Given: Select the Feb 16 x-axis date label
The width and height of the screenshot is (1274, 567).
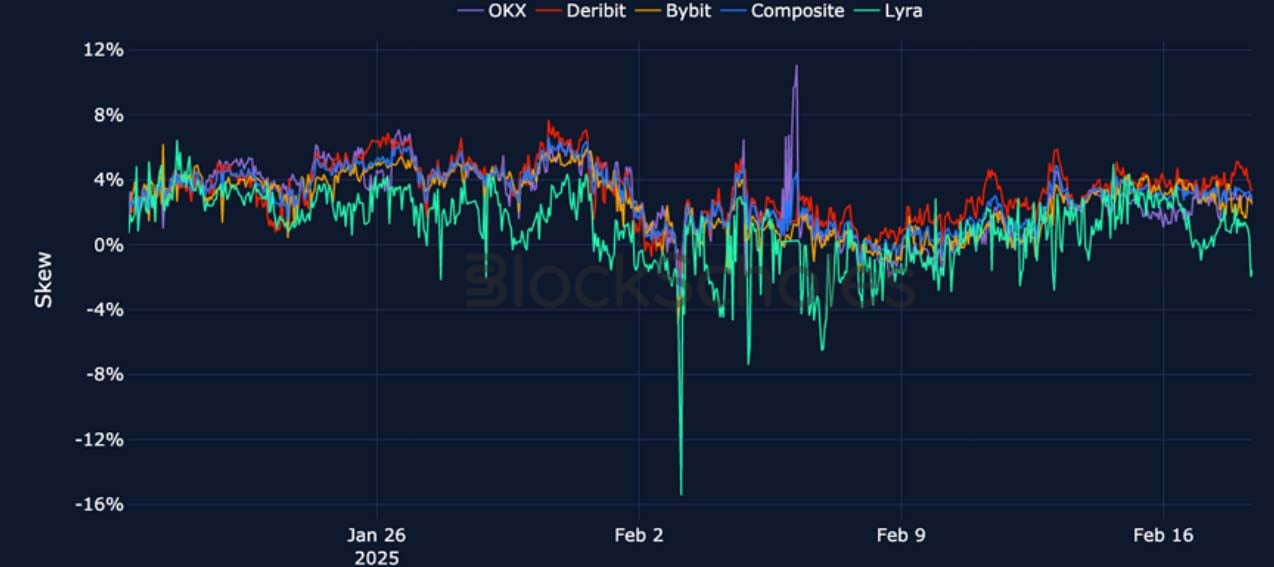Looking at the screenshot, I should (1163, 535).
